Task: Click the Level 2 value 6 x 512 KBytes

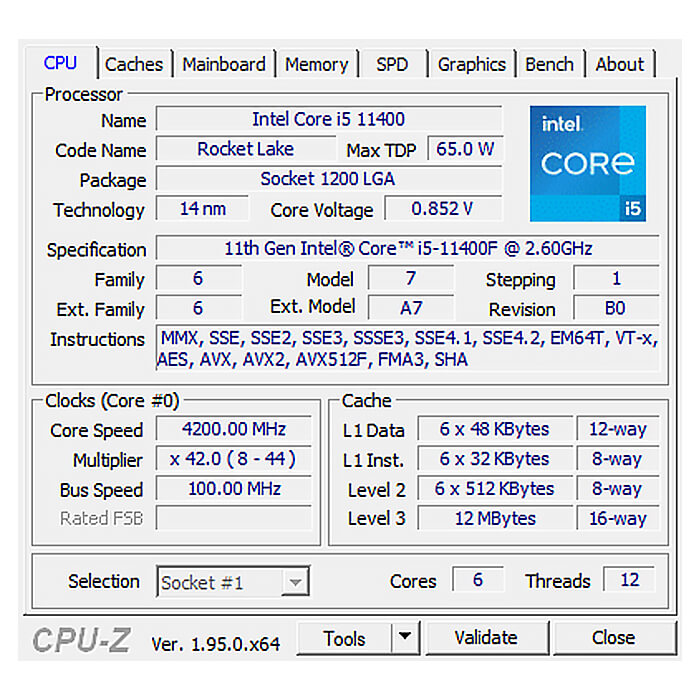Action: (x=495, y=488)
